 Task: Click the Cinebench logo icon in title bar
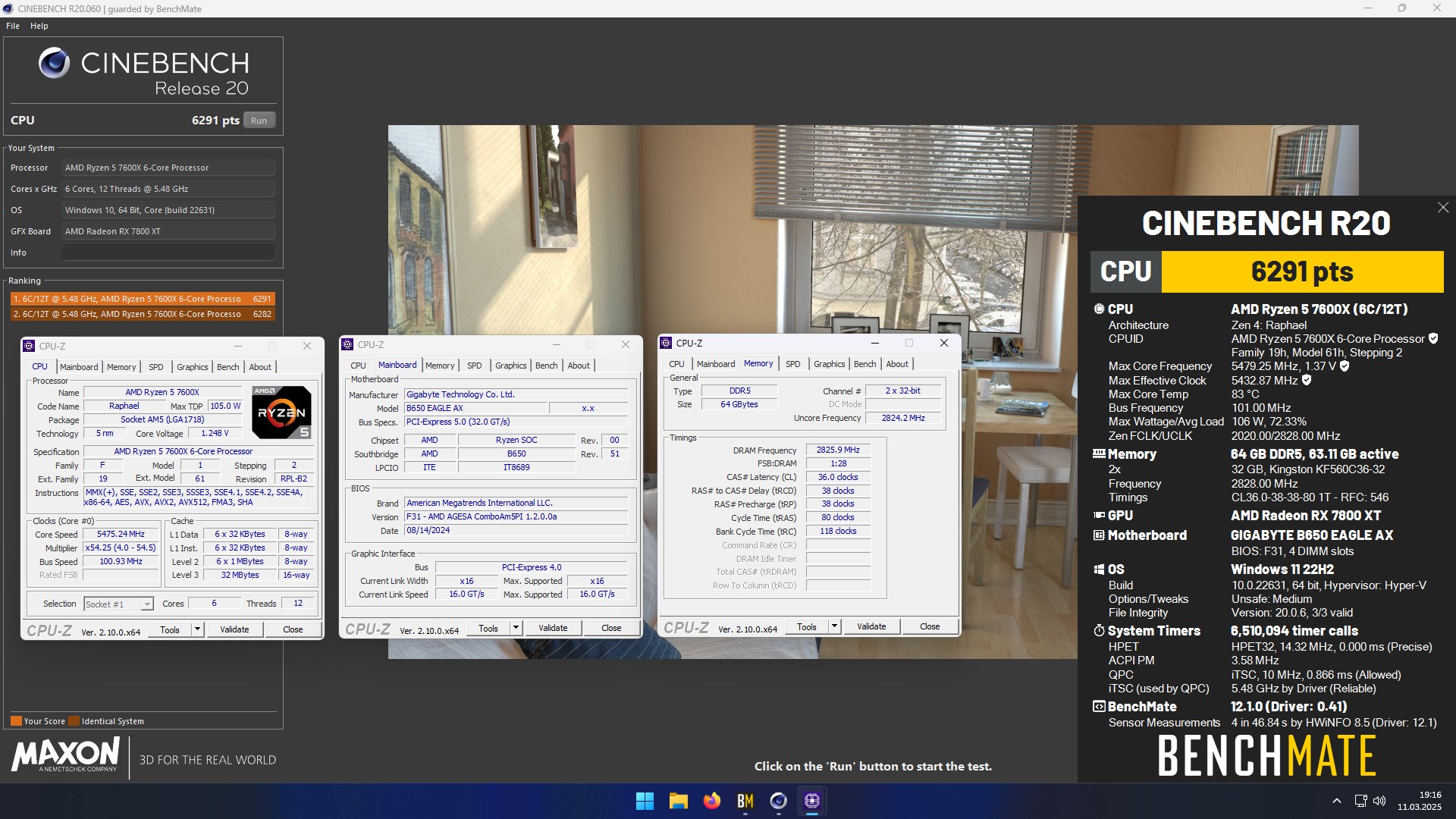tap(8, 8)
